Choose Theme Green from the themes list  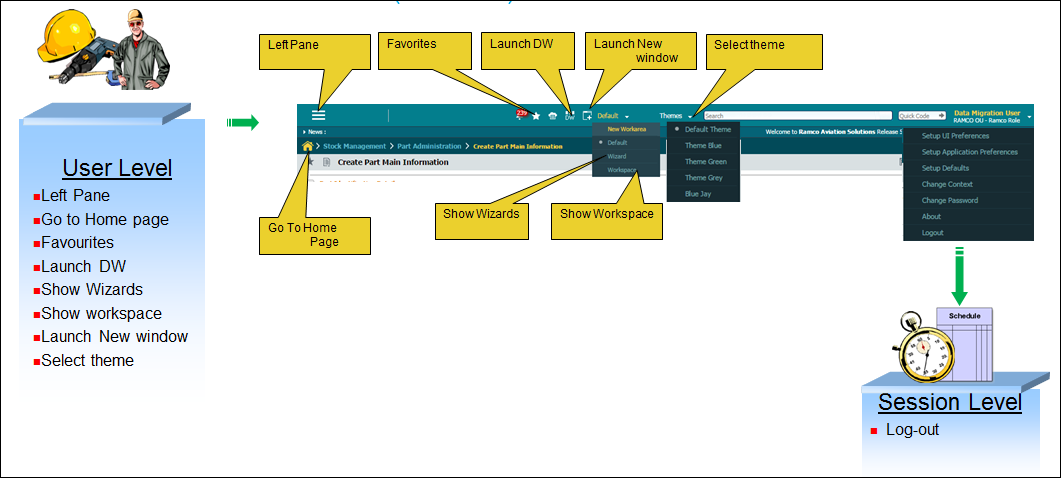coord(705,162)
